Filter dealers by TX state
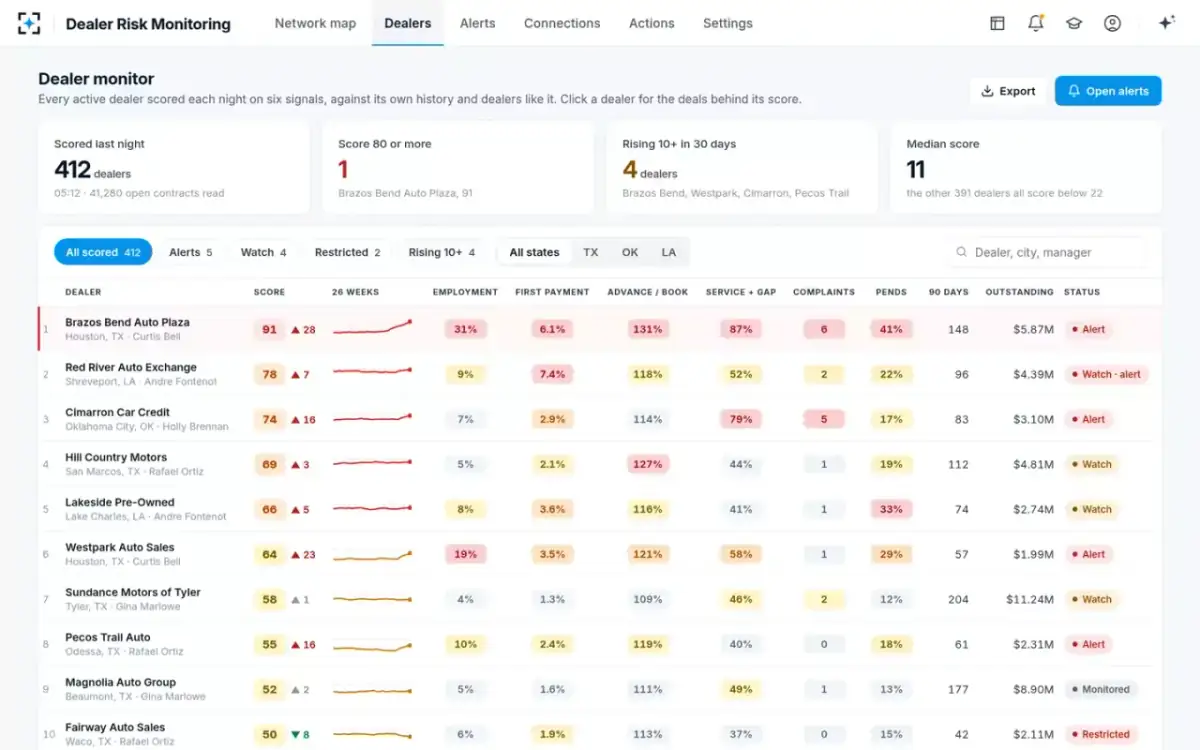Screen dimensions: 1200x750 coord(591,253)
